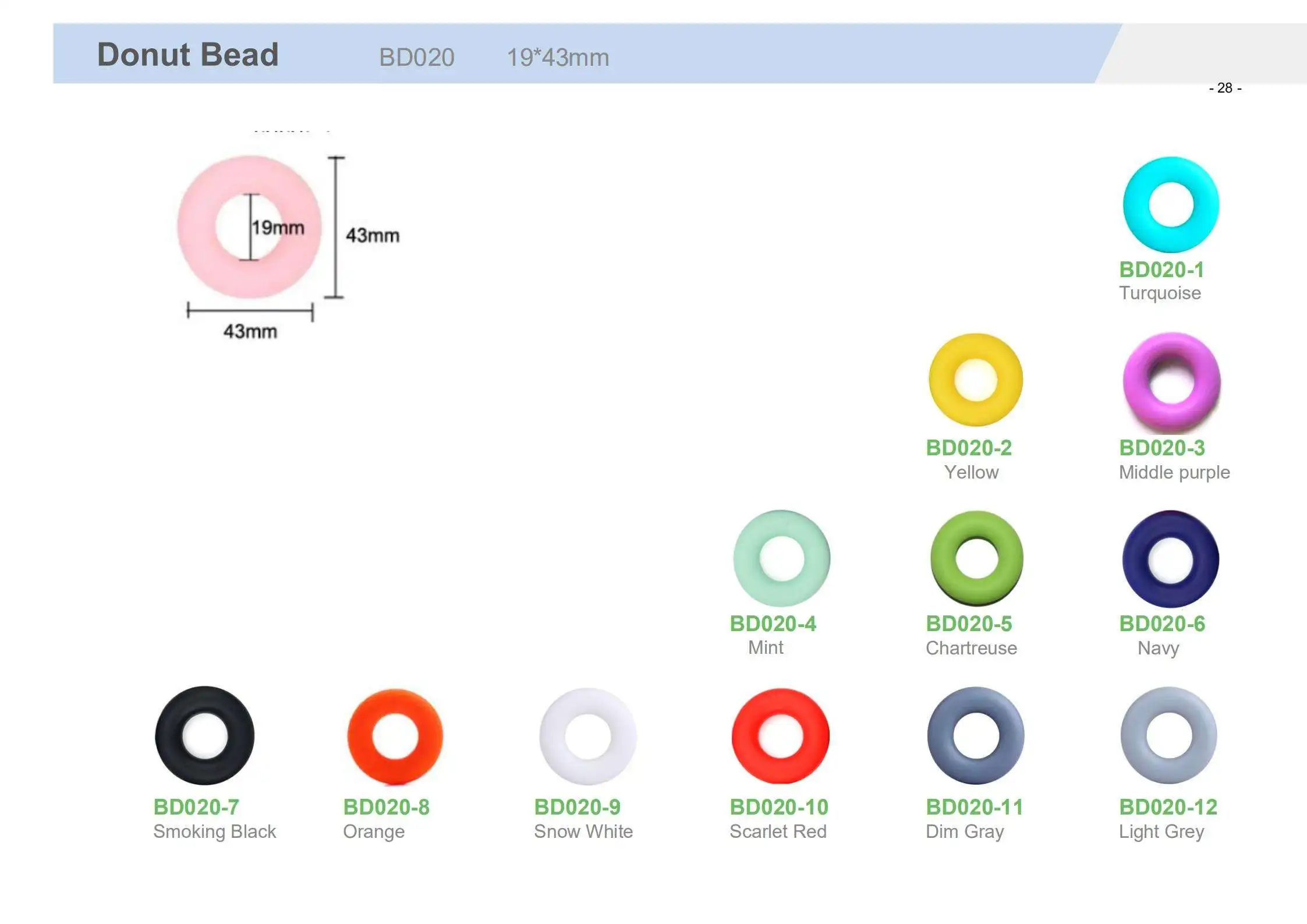Click the BD020-10 code label
Screen dimensions: 1307x924
(779, 807)
